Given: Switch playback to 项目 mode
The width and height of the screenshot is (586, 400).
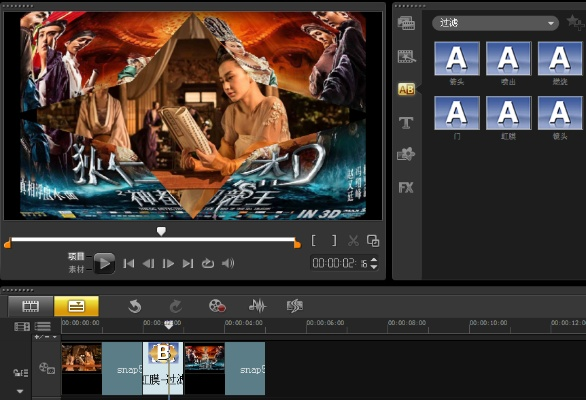Looking at the screenshot, I should tap(76, 256).
